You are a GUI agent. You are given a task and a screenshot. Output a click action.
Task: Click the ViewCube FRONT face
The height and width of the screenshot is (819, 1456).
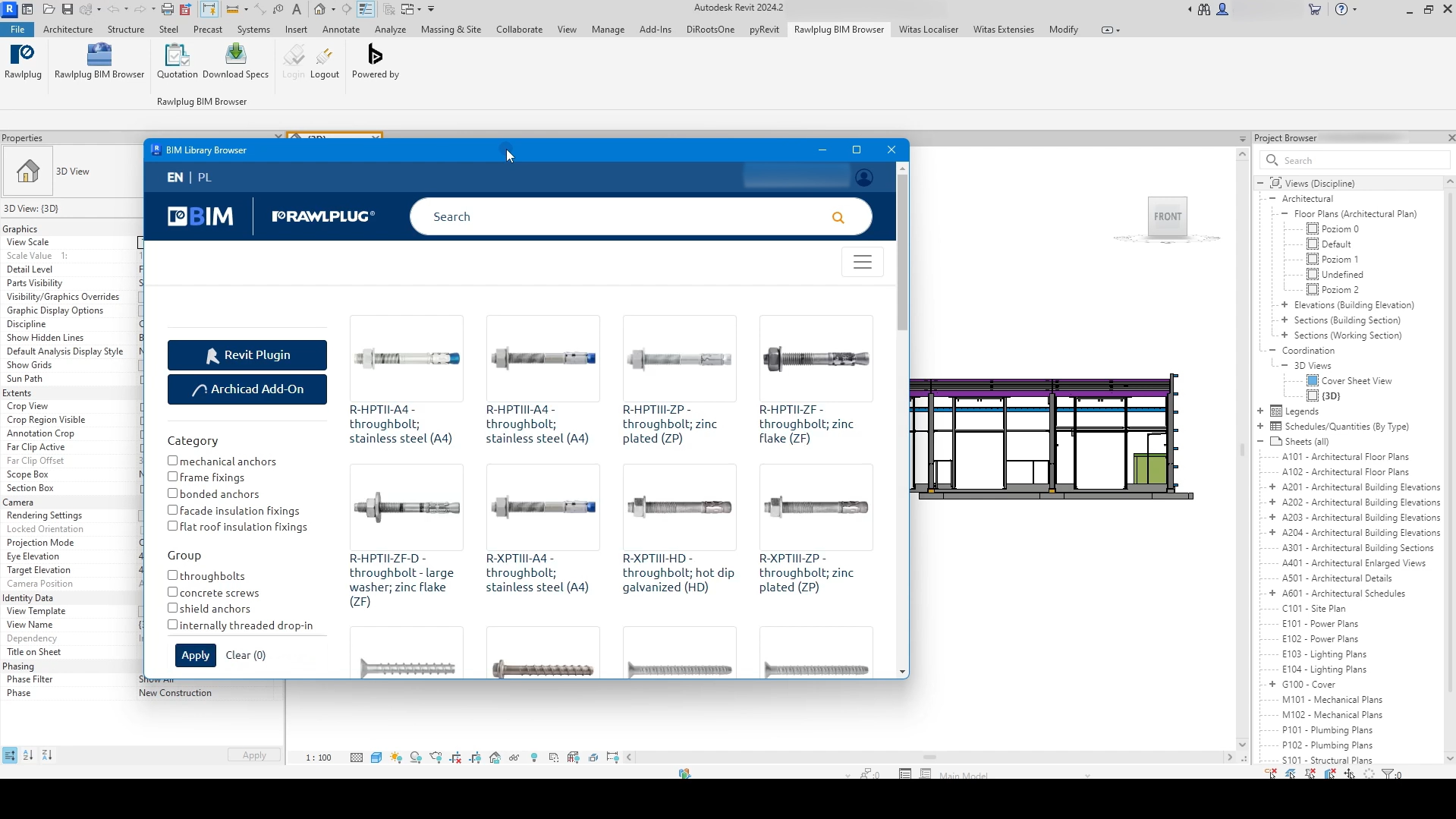click(1167, 217)
